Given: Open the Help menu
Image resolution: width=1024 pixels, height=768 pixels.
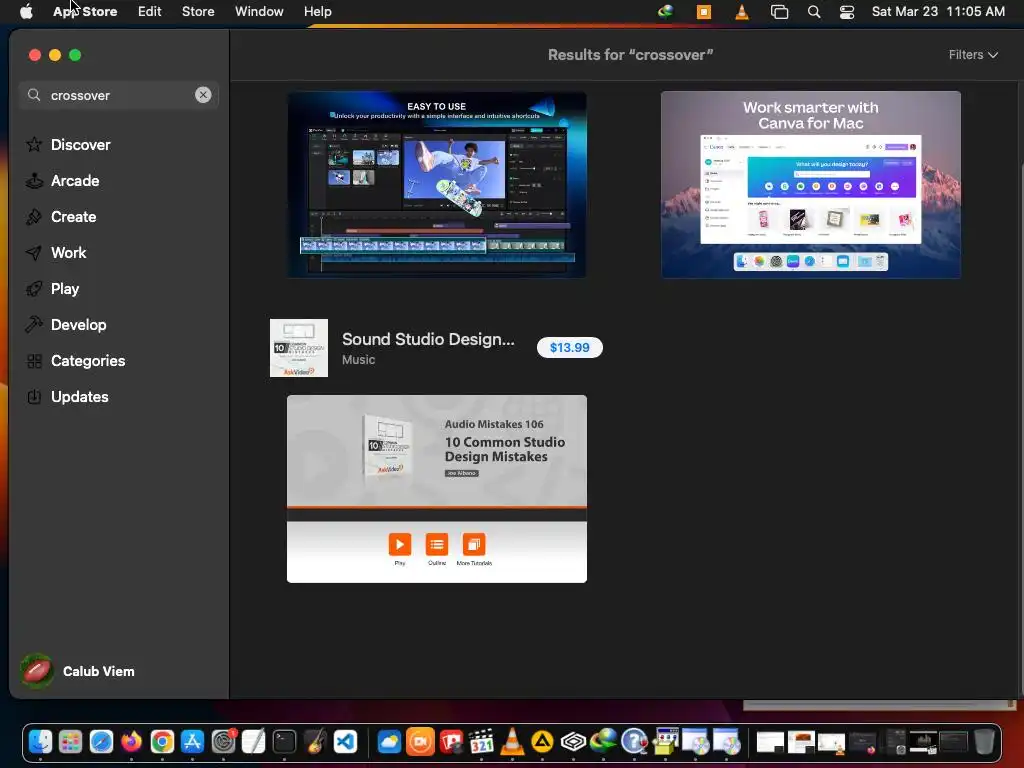Looking at the screenshot, I should (317, 12).
